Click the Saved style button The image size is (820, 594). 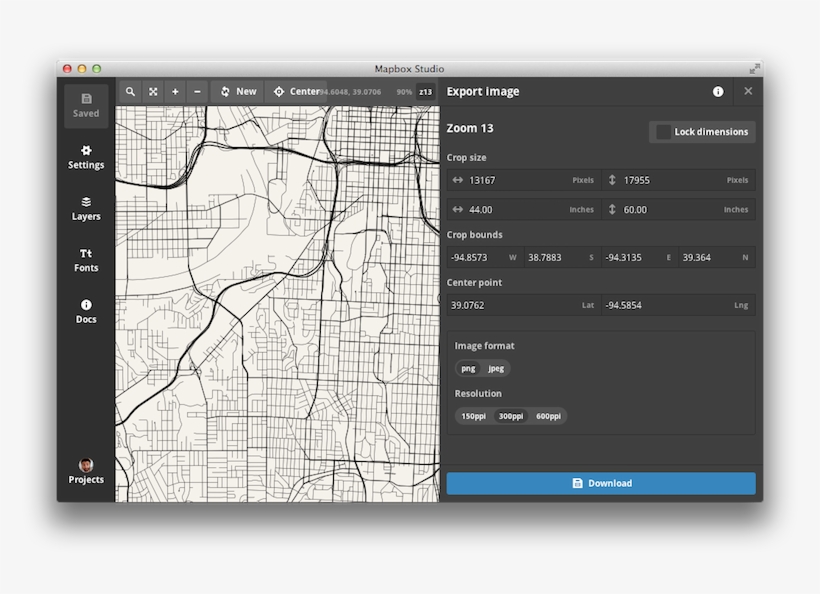coord(85,105)
